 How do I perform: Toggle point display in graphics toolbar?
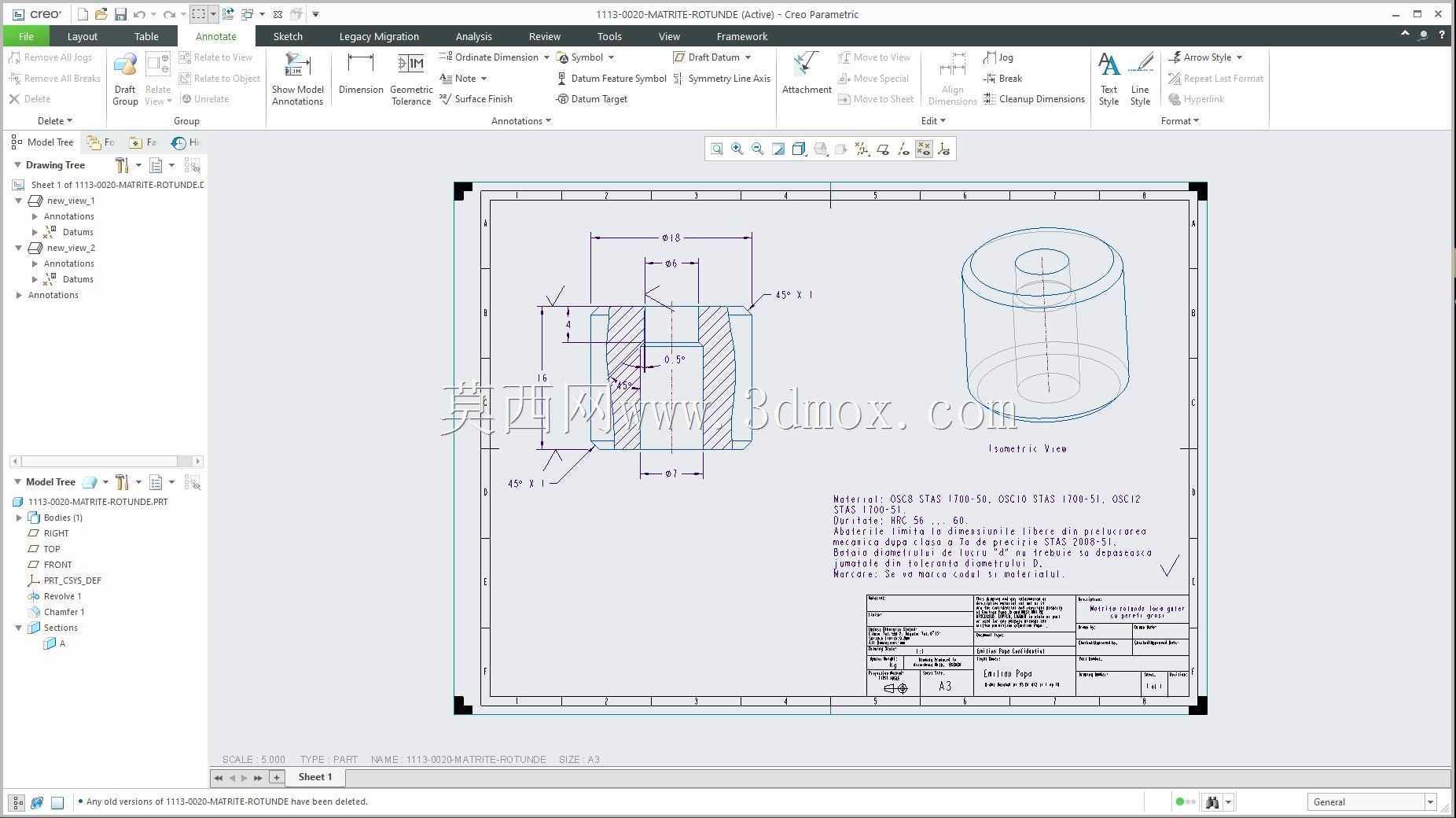[x=924, y=149]
